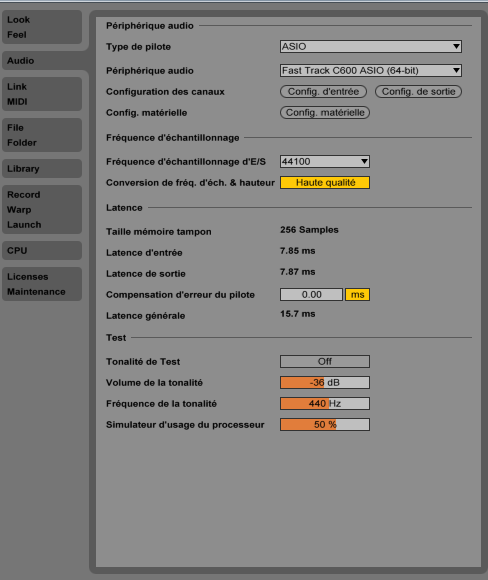This screenshot has height=580, width=488.
Task: Switch to the CPU tab
Action: tap(42, 250)
